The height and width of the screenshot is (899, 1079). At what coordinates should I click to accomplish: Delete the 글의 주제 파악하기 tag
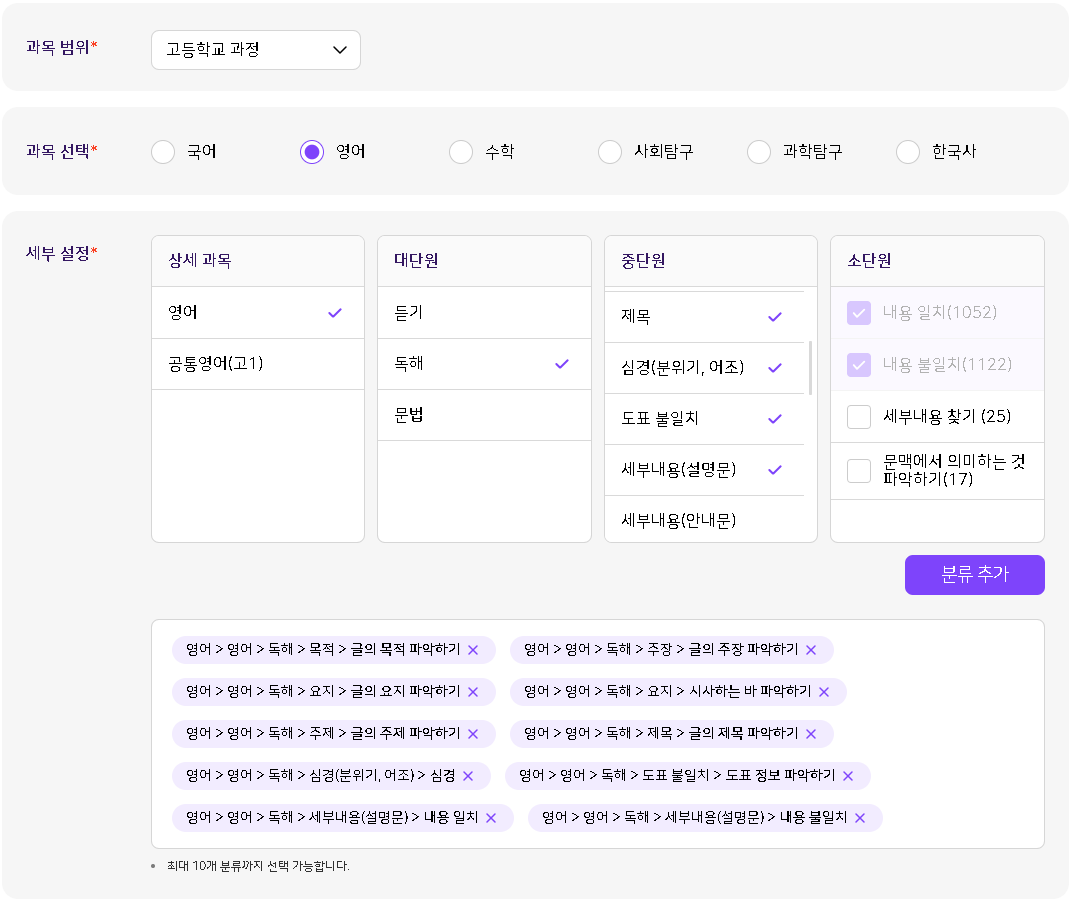(x=473, y=734)
